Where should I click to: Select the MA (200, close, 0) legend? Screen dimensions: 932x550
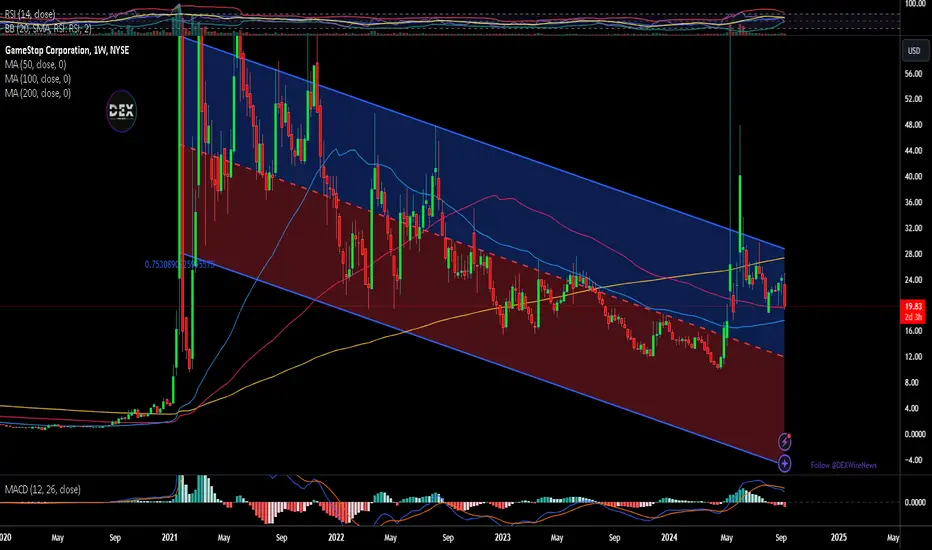point(37,93)
